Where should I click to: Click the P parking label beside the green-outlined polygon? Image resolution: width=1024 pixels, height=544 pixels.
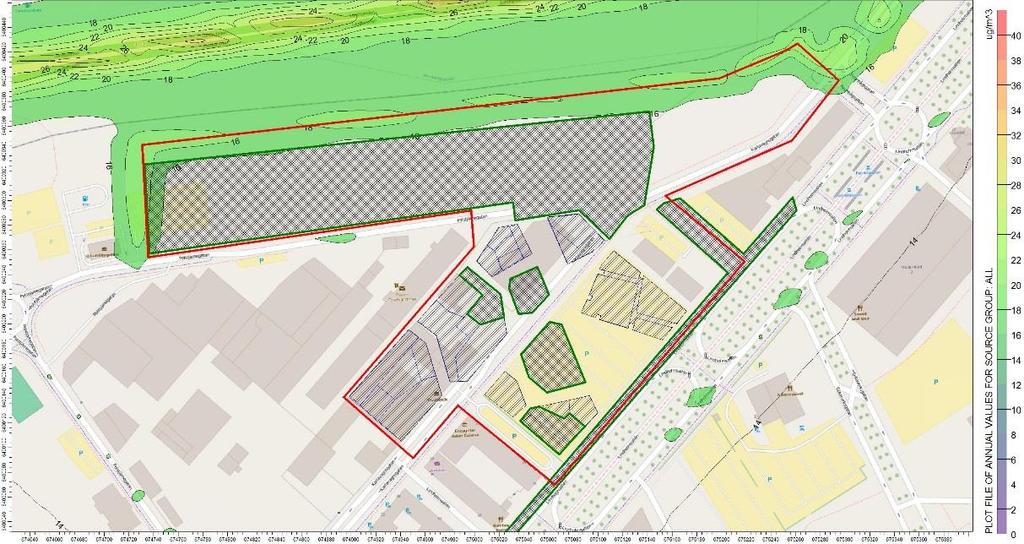[586, 353]
